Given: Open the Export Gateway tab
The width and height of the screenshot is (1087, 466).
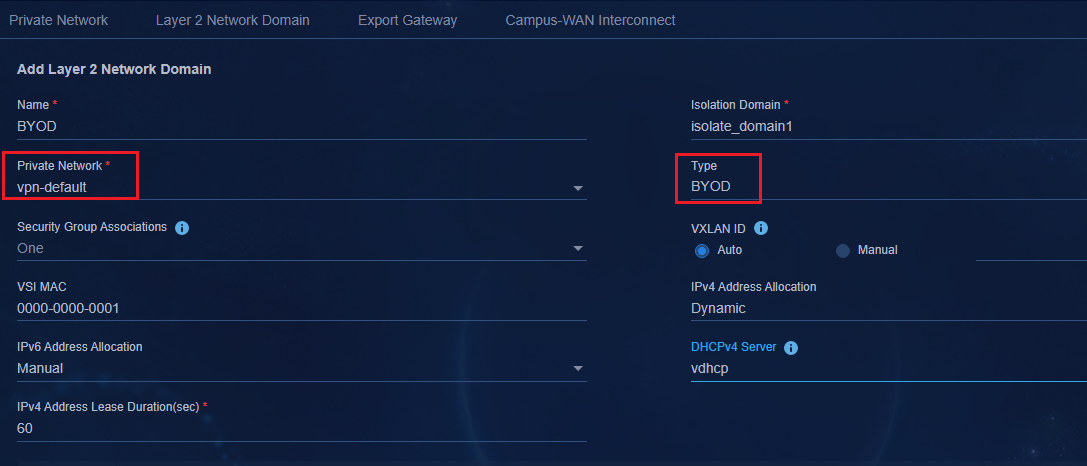Looking at the screenshot, I should (x=408, y=20).
